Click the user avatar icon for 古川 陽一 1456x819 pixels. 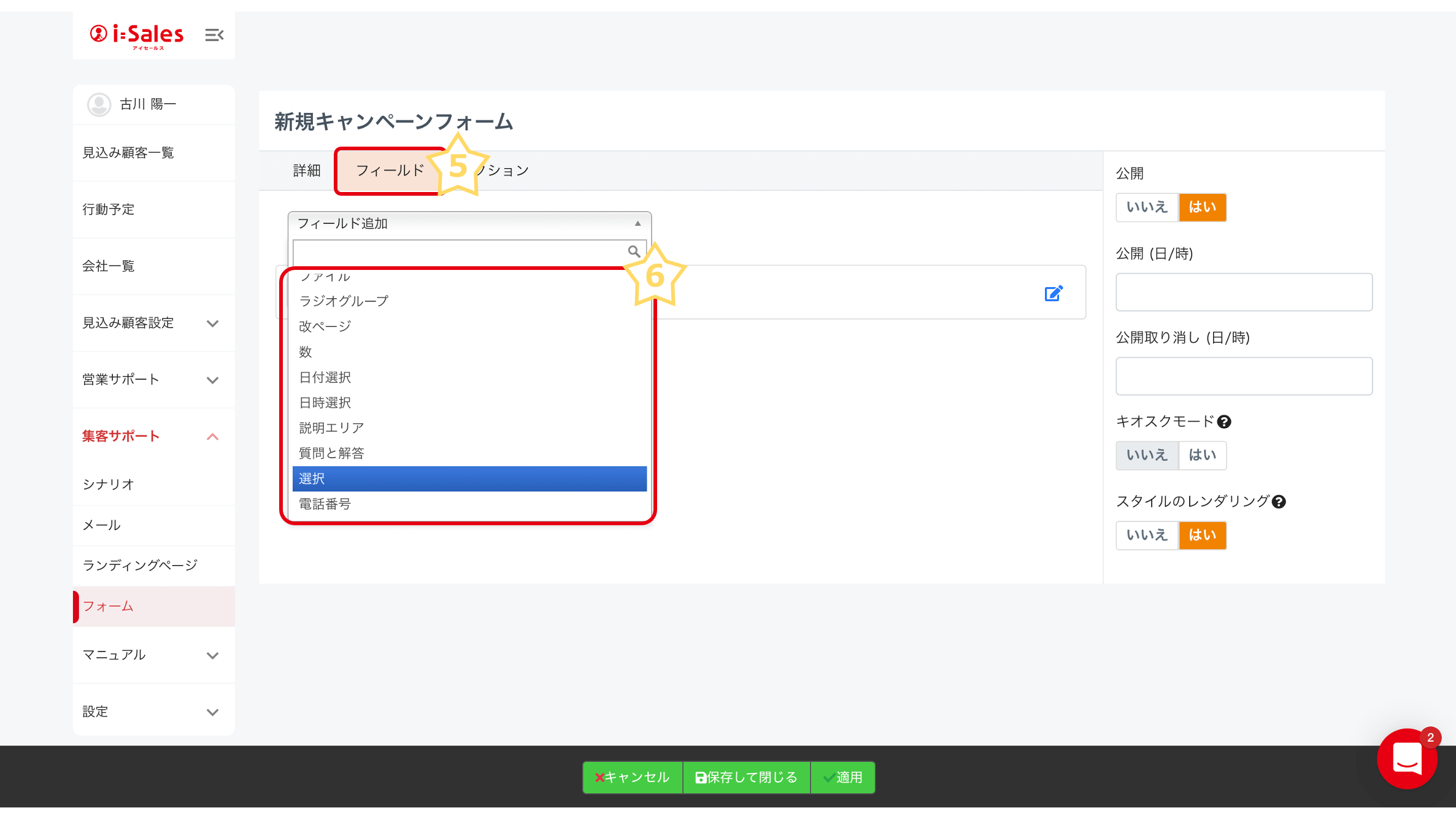tap(99, 104)
